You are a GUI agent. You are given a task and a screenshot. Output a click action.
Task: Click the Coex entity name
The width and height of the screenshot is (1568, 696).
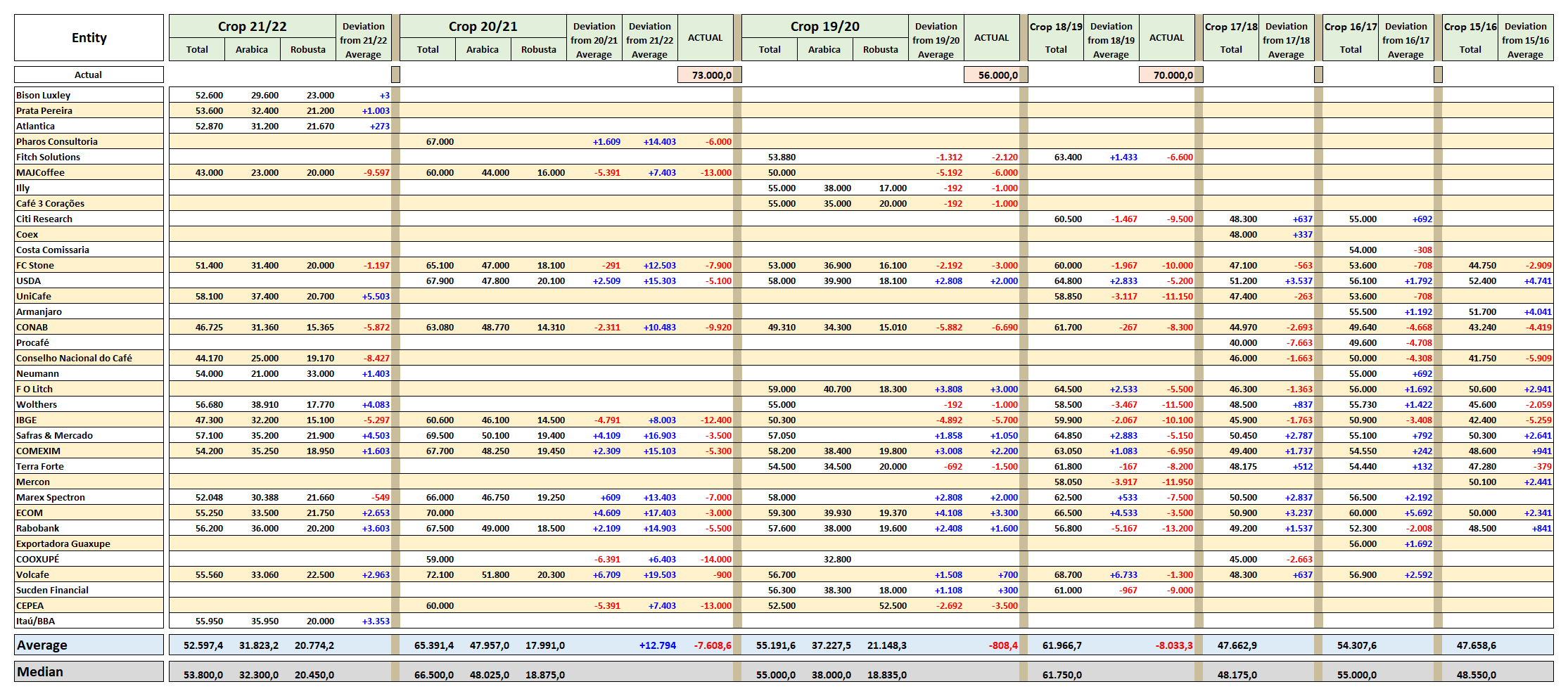pyautogui.click(x=27, y=234)
